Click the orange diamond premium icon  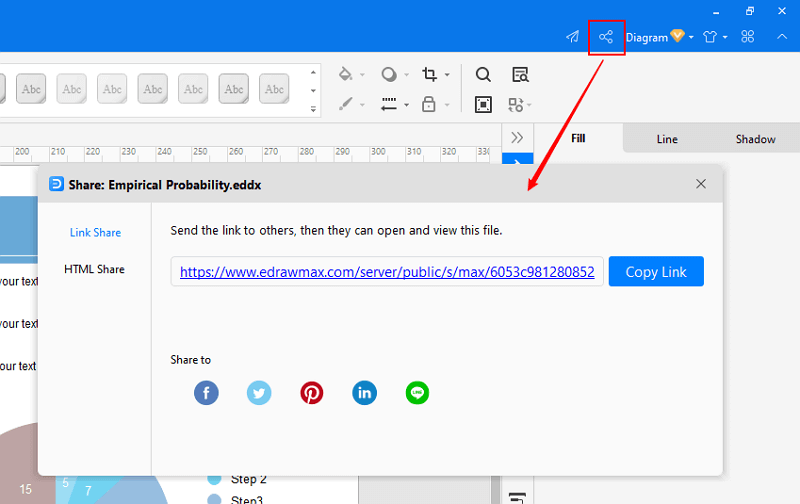(x=677, y=35)
